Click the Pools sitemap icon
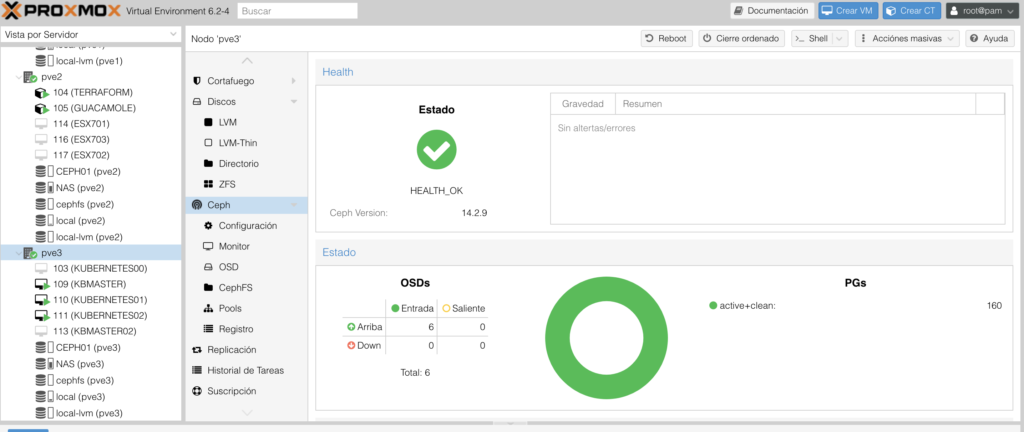This screenshot has height=432, width=1024. tap(208, 308)
